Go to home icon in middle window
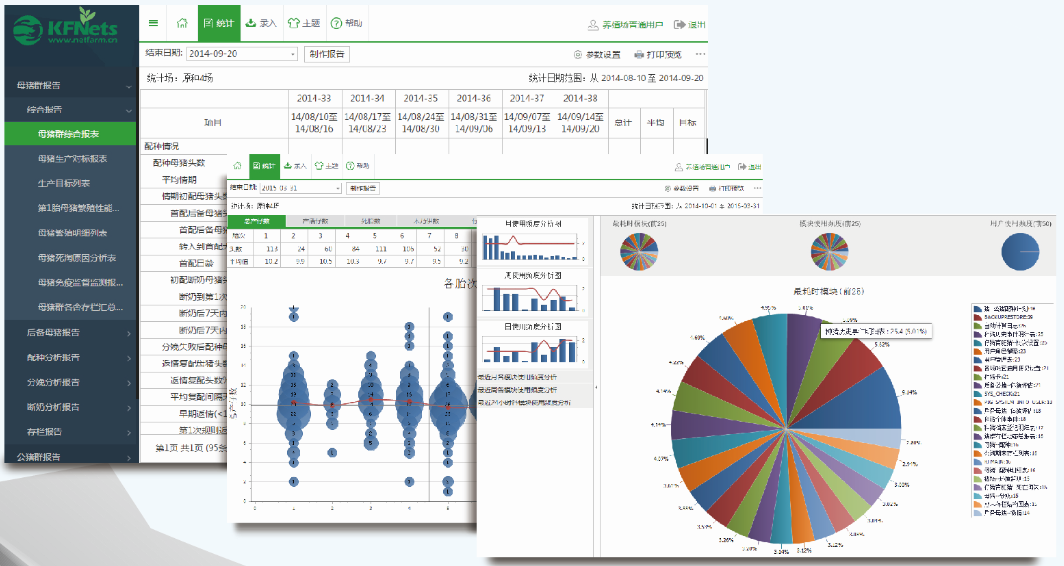 pos(237,166)
